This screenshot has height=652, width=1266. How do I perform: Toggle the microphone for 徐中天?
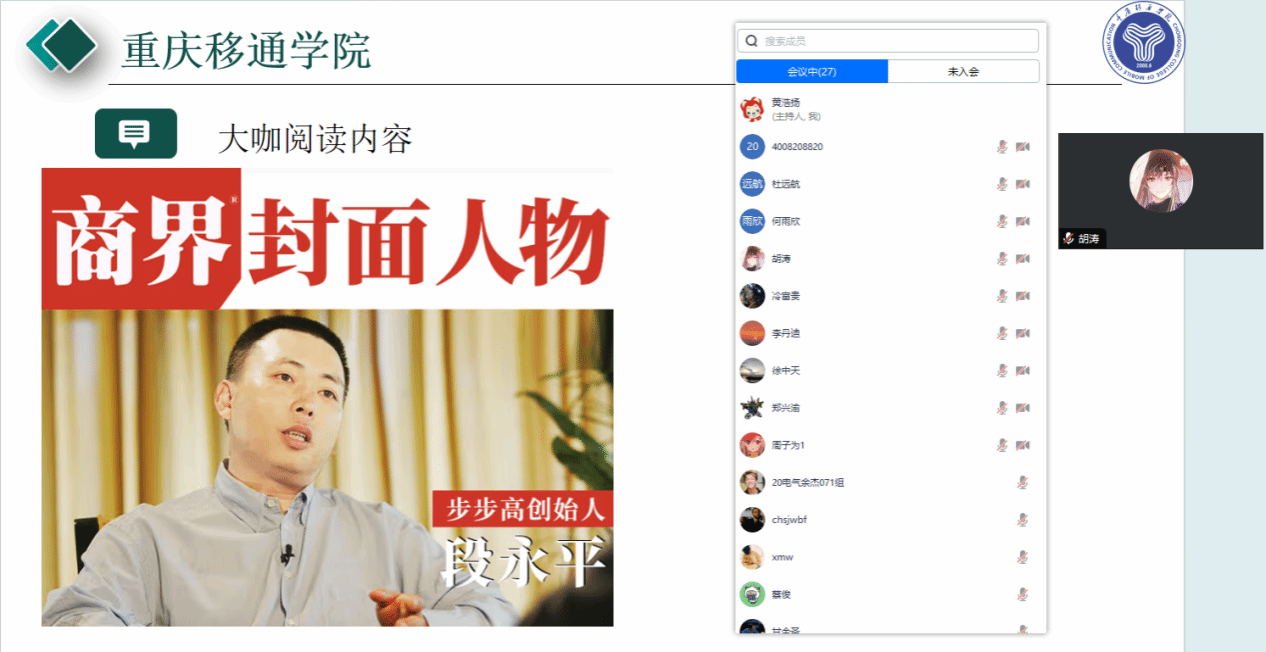pyautogui.click(x=1001, y=370)
